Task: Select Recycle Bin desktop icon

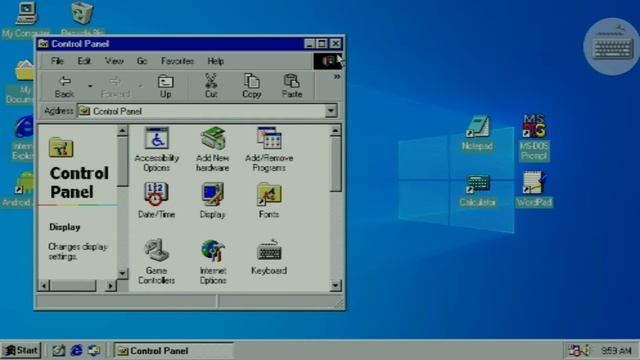Action: [x=82, y=20]
